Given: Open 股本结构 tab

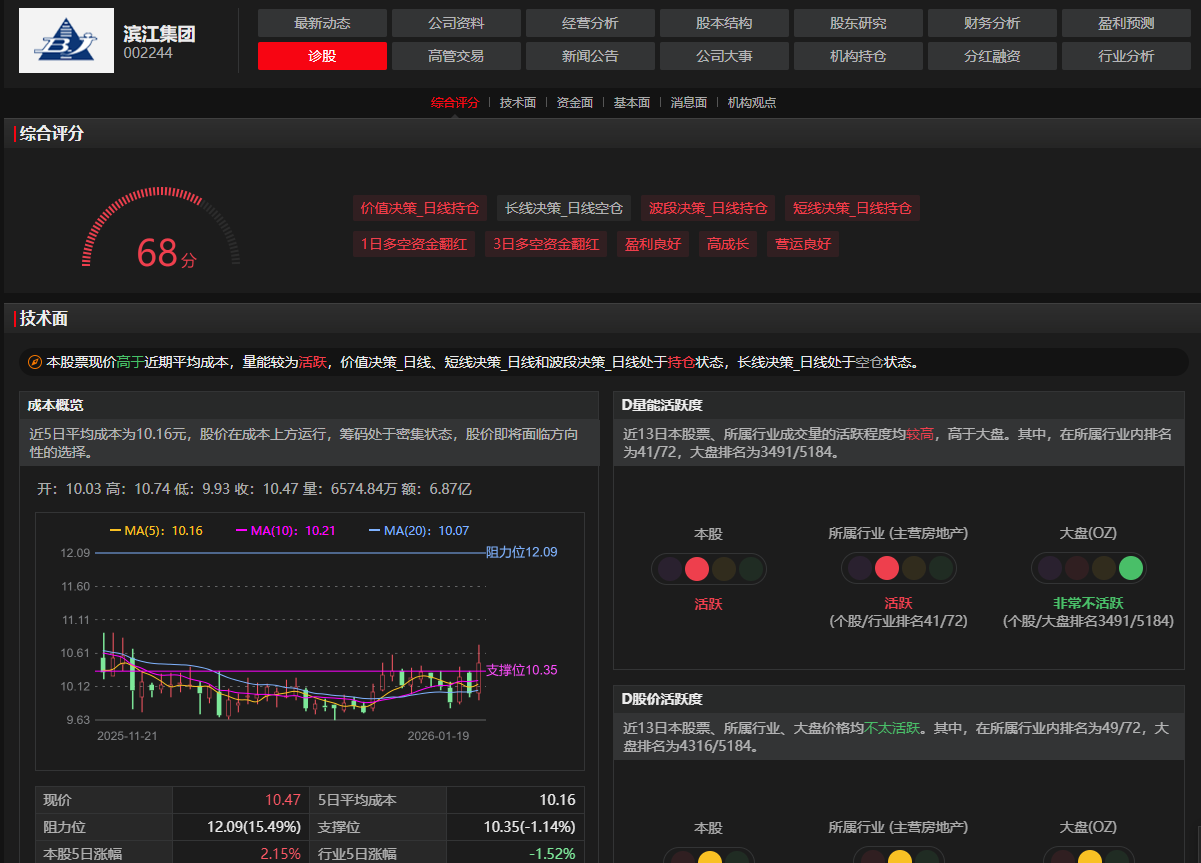Looking at the screenshot, I should 724,23.
